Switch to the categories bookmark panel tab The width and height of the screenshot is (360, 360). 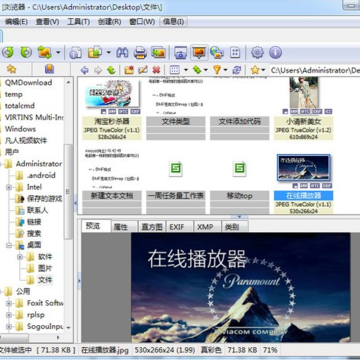point(49,69)
